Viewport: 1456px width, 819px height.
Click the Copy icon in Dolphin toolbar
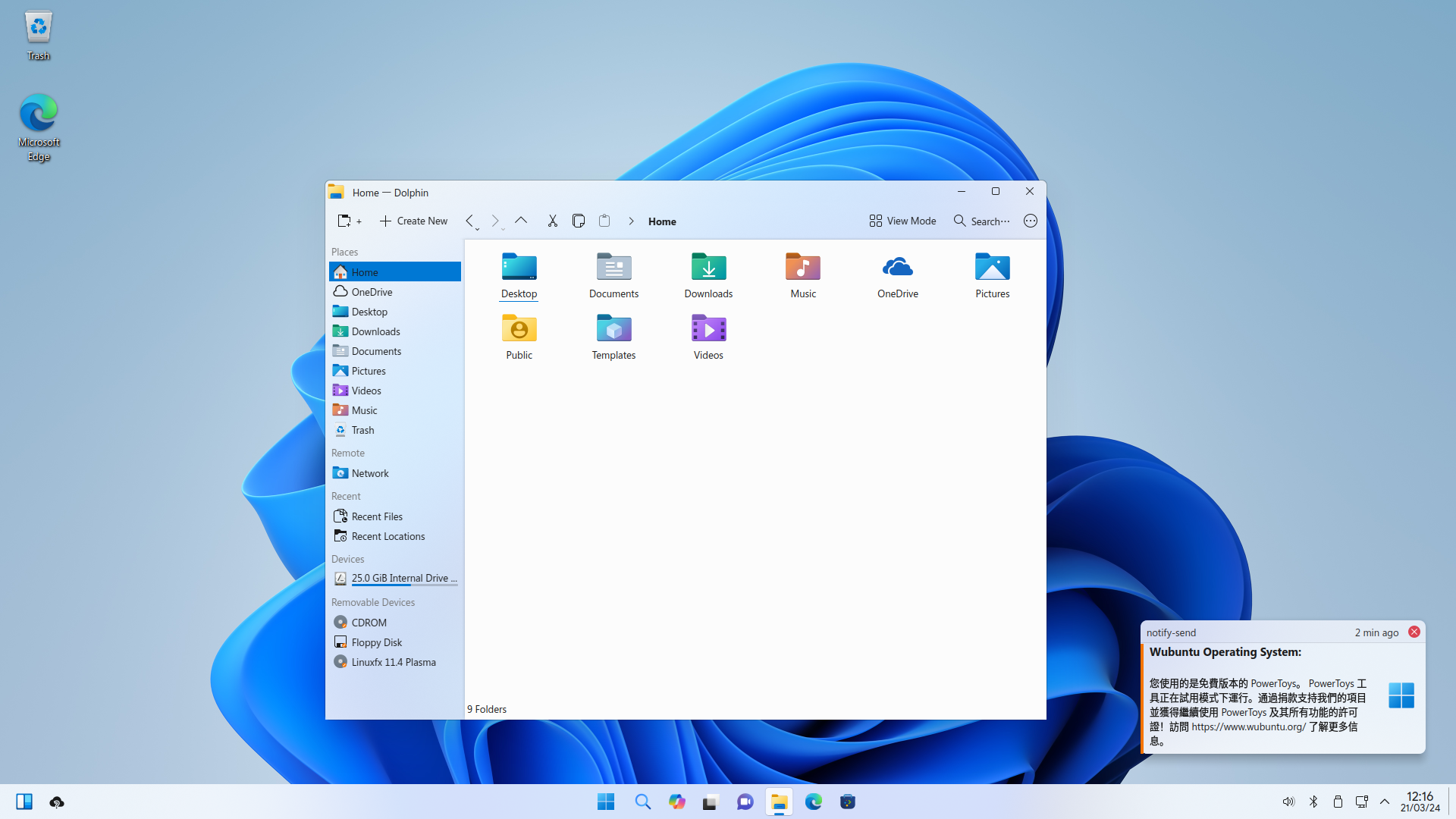pos(578,221)
